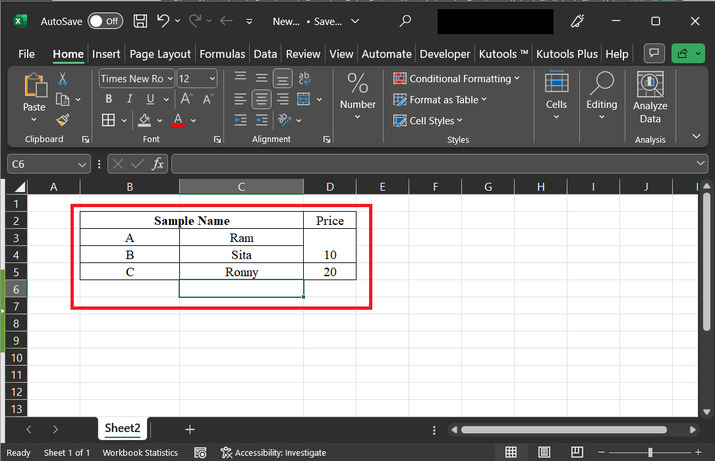This screenshot has height=461, width=715.
Task: Open the Developer ribbon tab
Action: click(x=444, y=54)
